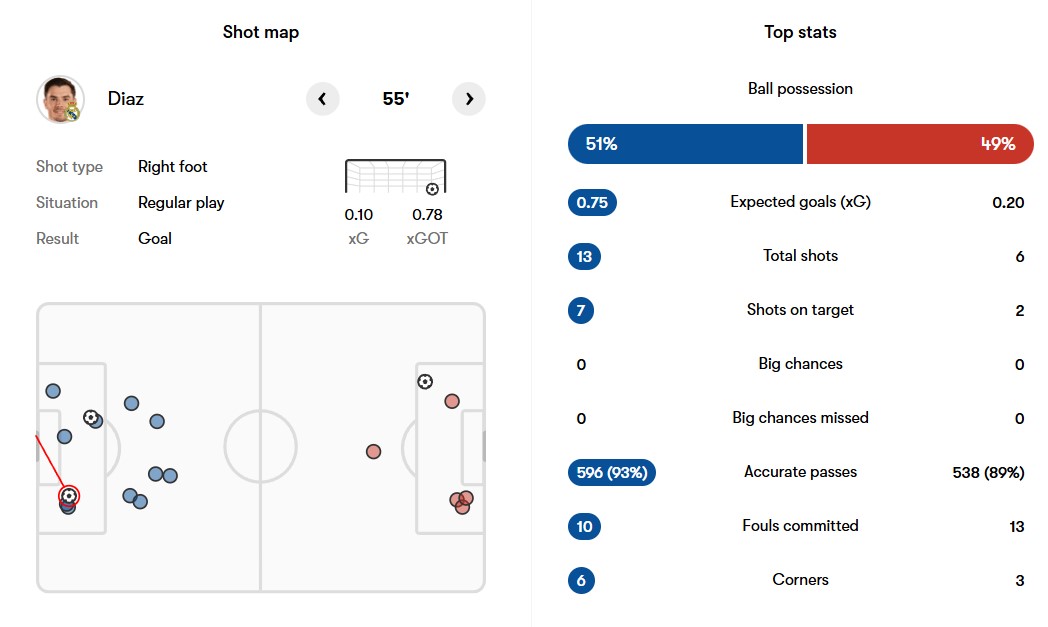Click blue shot dot beside left six-yard box
1048x627 pixels.
(64, 436)
